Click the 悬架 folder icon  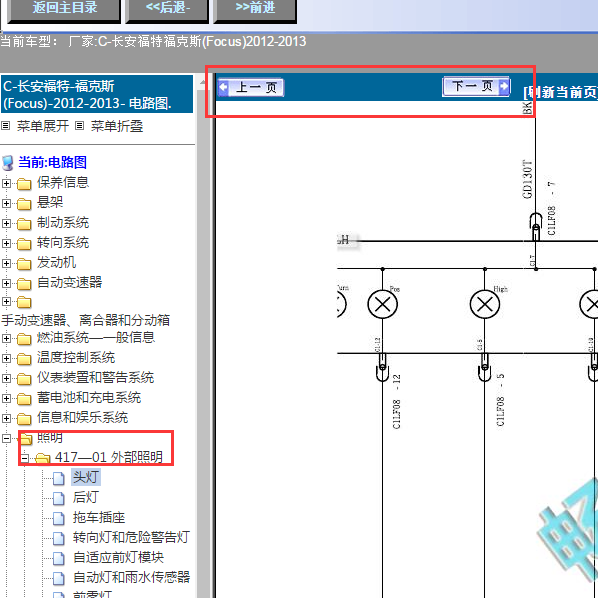point(24,204)
